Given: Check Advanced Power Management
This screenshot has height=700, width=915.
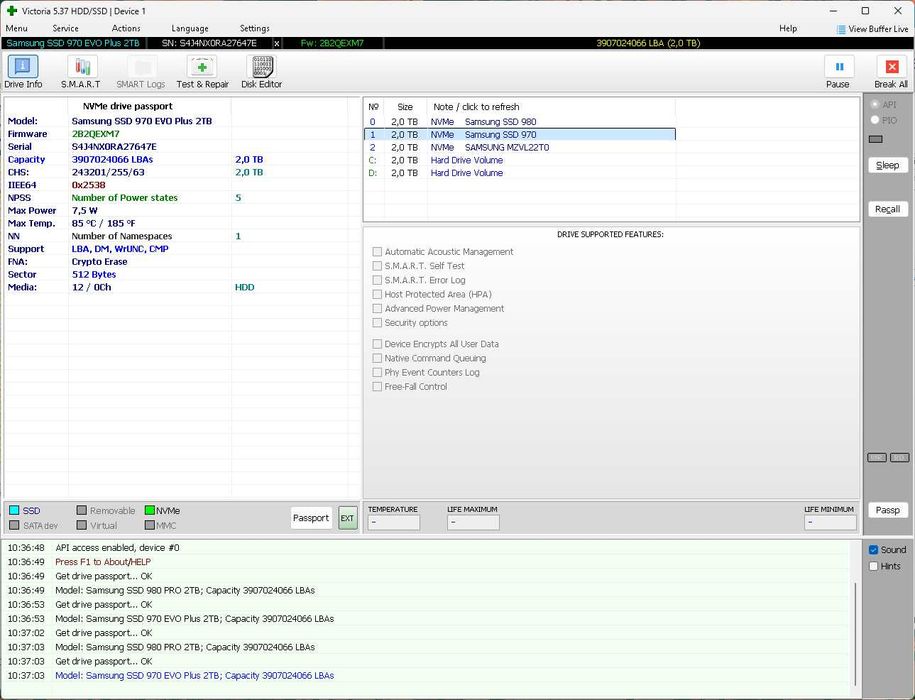Looking at the screenshot, I should point(377,308).
